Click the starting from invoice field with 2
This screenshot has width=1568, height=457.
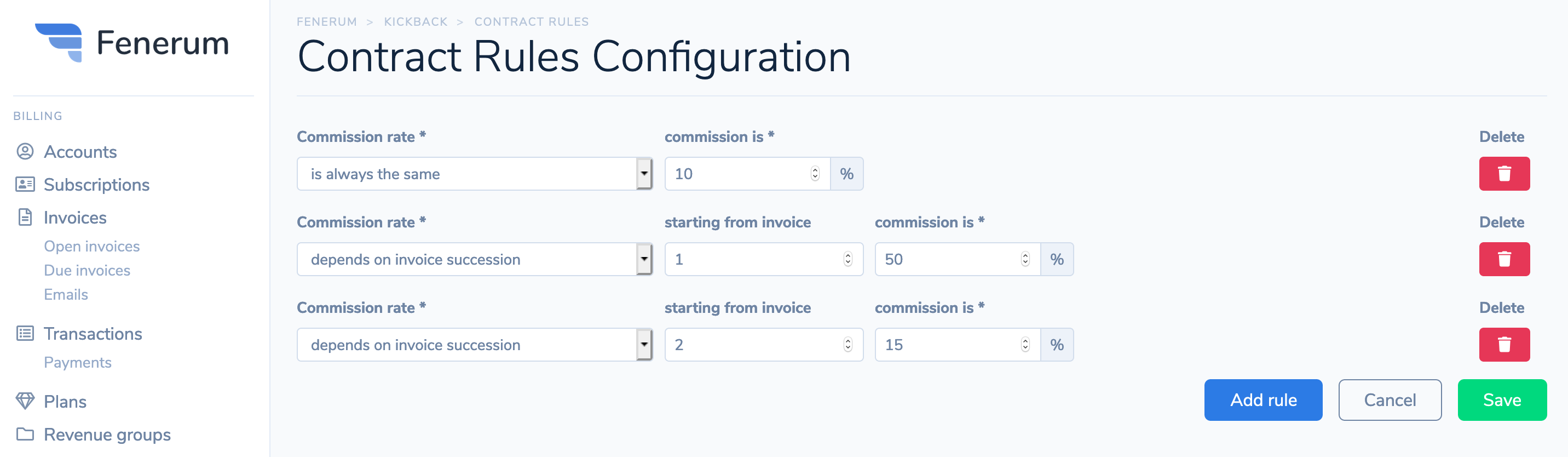(764, 344)
